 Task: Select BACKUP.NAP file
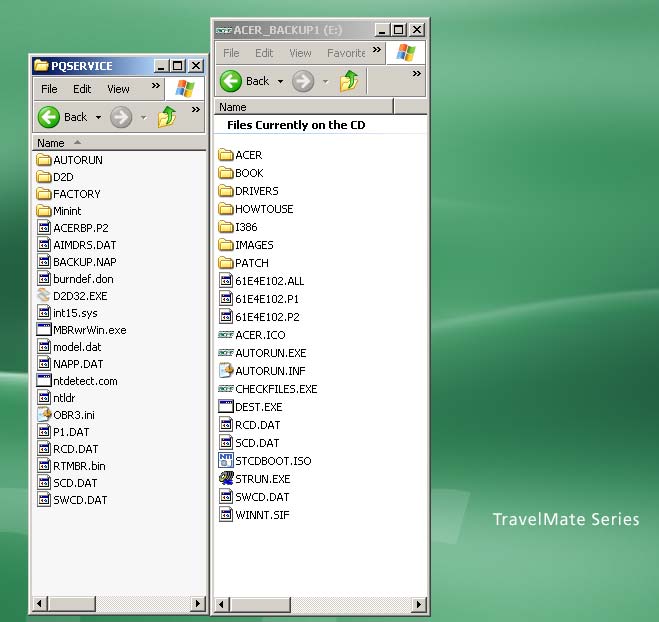pyautogui.click(x=77, y=262)
